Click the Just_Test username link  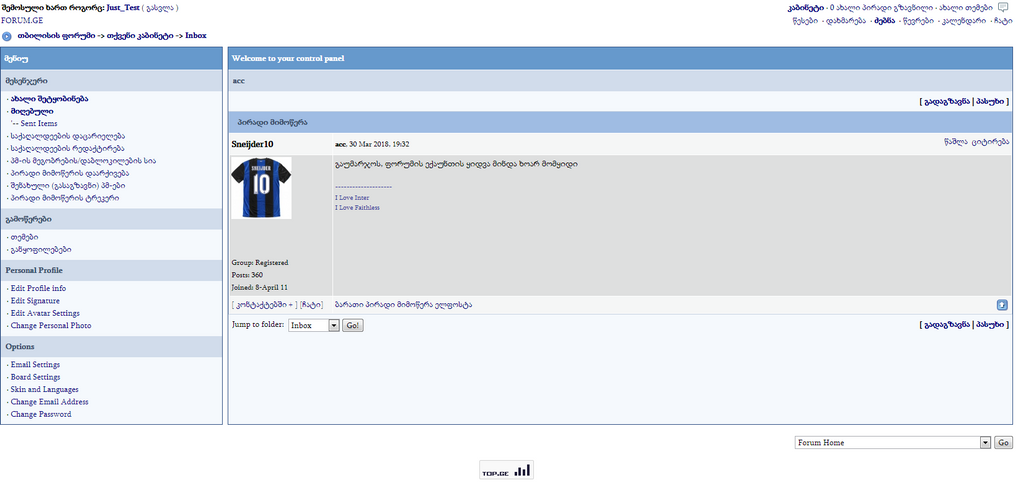pyautogui.click(x=123, y=8)
